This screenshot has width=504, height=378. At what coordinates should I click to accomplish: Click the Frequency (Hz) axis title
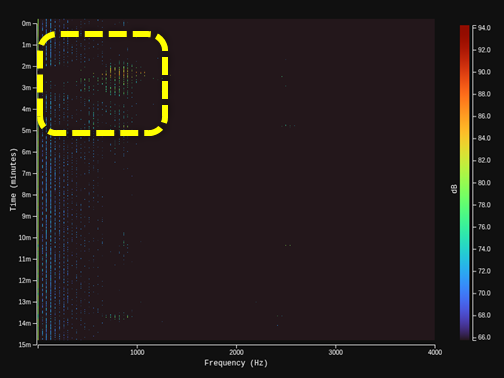point(236,363)
